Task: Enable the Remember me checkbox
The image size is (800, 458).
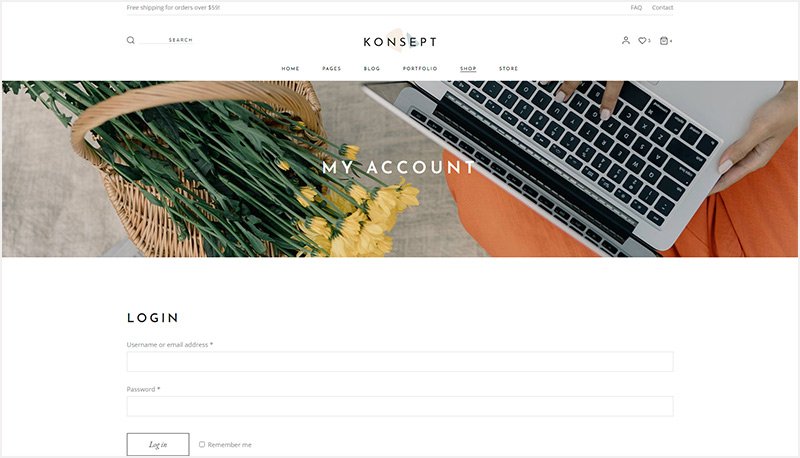Action: coord(202,444)
